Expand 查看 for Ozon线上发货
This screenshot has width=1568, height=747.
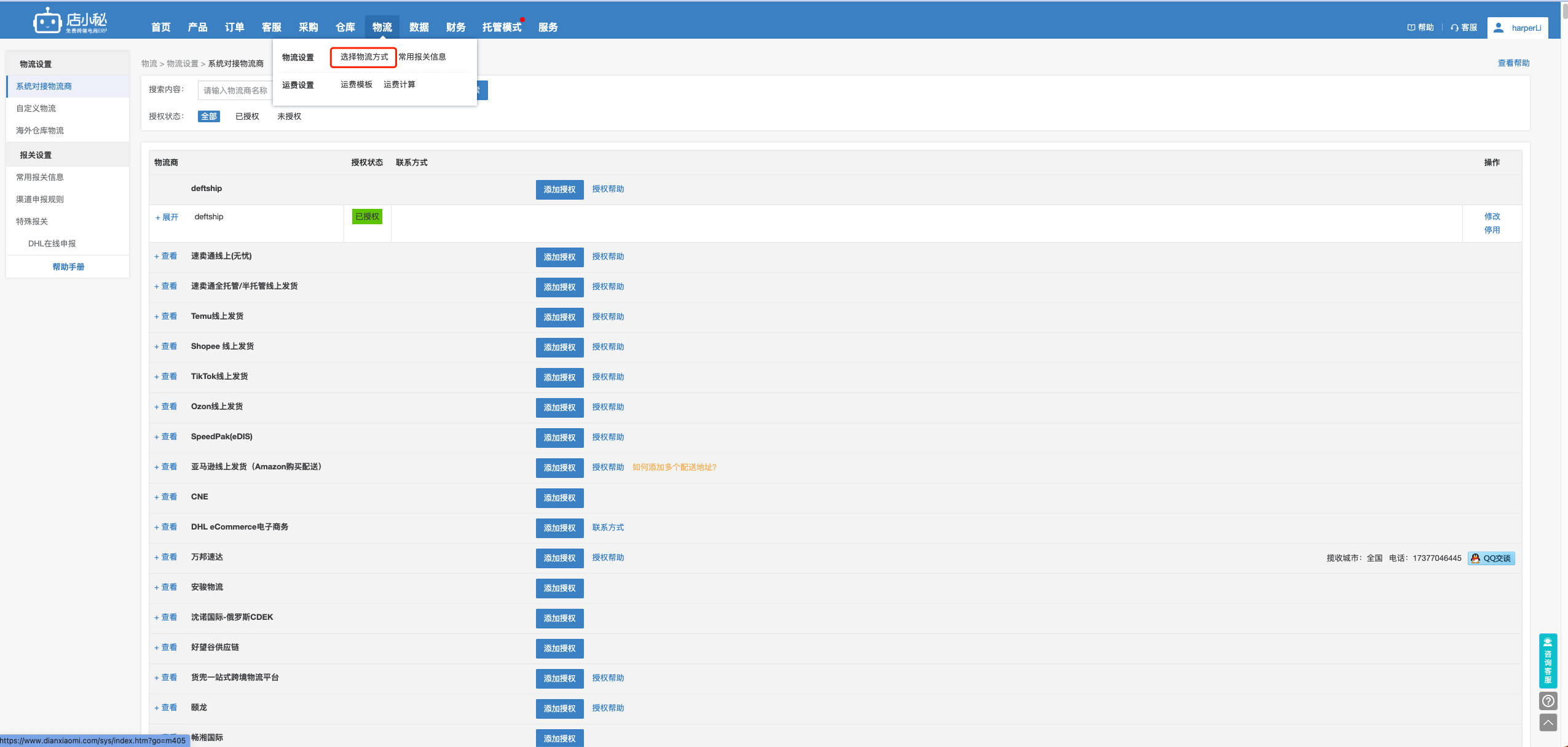click(x=166, y=407)
